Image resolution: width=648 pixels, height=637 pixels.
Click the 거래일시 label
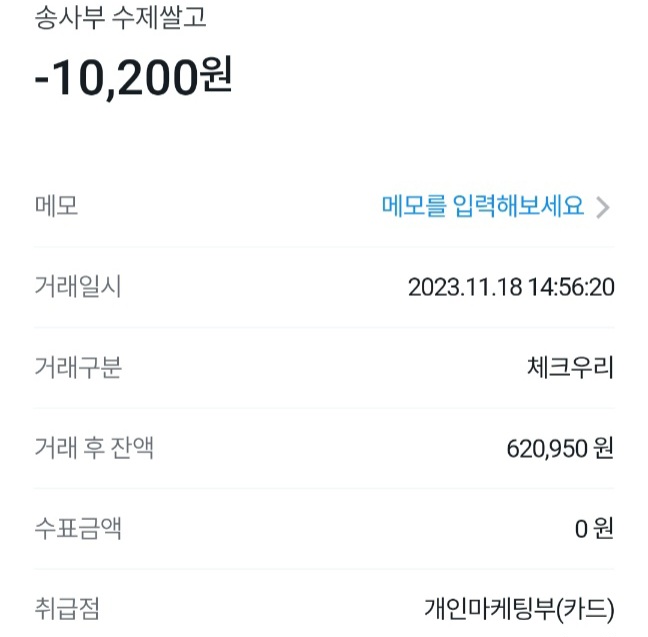pos(78,288)
